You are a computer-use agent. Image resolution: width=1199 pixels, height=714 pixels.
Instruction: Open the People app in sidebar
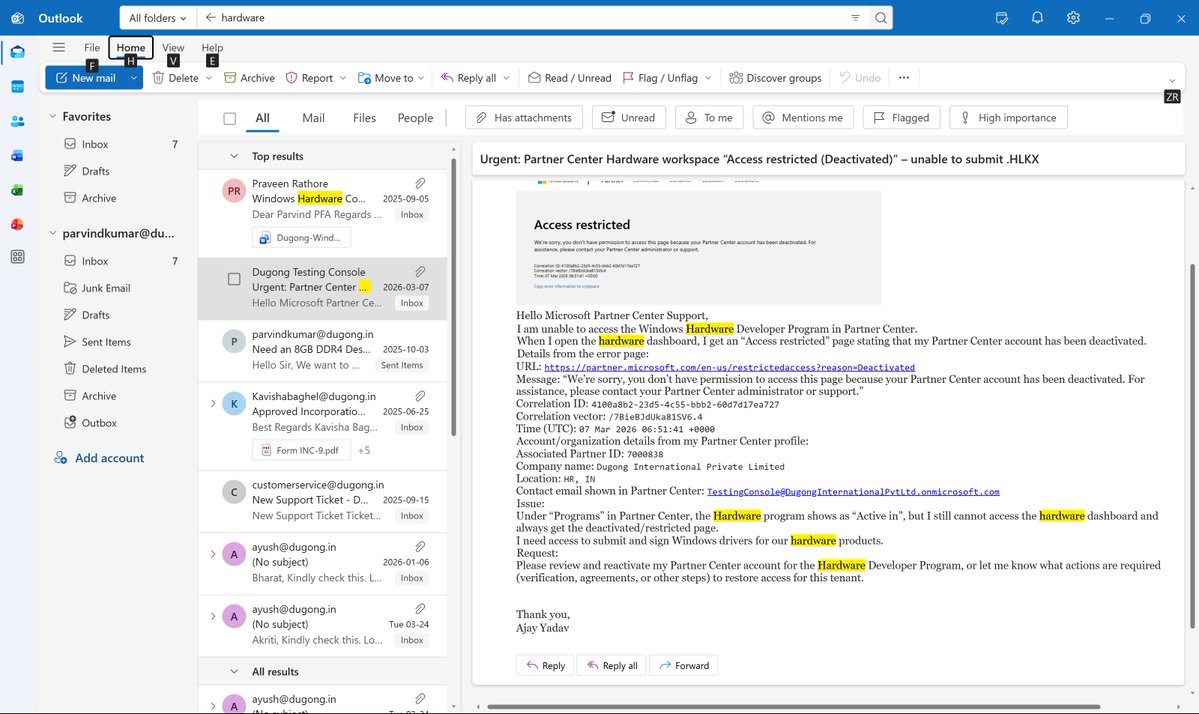pos(18,121)
